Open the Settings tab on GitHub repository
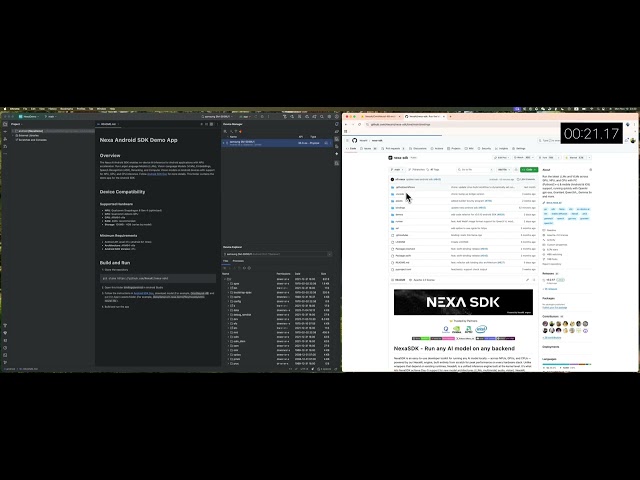640x480 pixels. coord(519,149)
